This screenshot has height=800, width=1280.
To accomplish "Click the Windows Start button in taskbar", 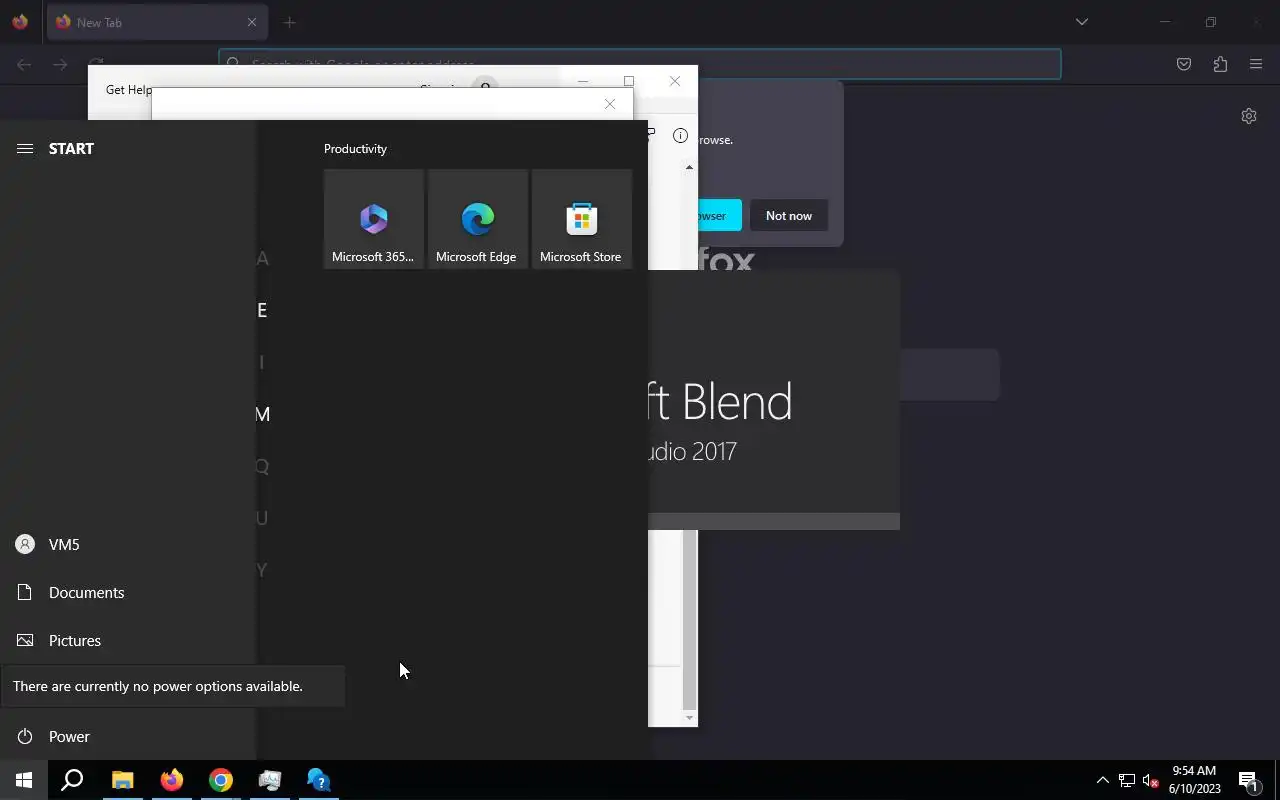I will pyautogui.click(x=24, y=780).
